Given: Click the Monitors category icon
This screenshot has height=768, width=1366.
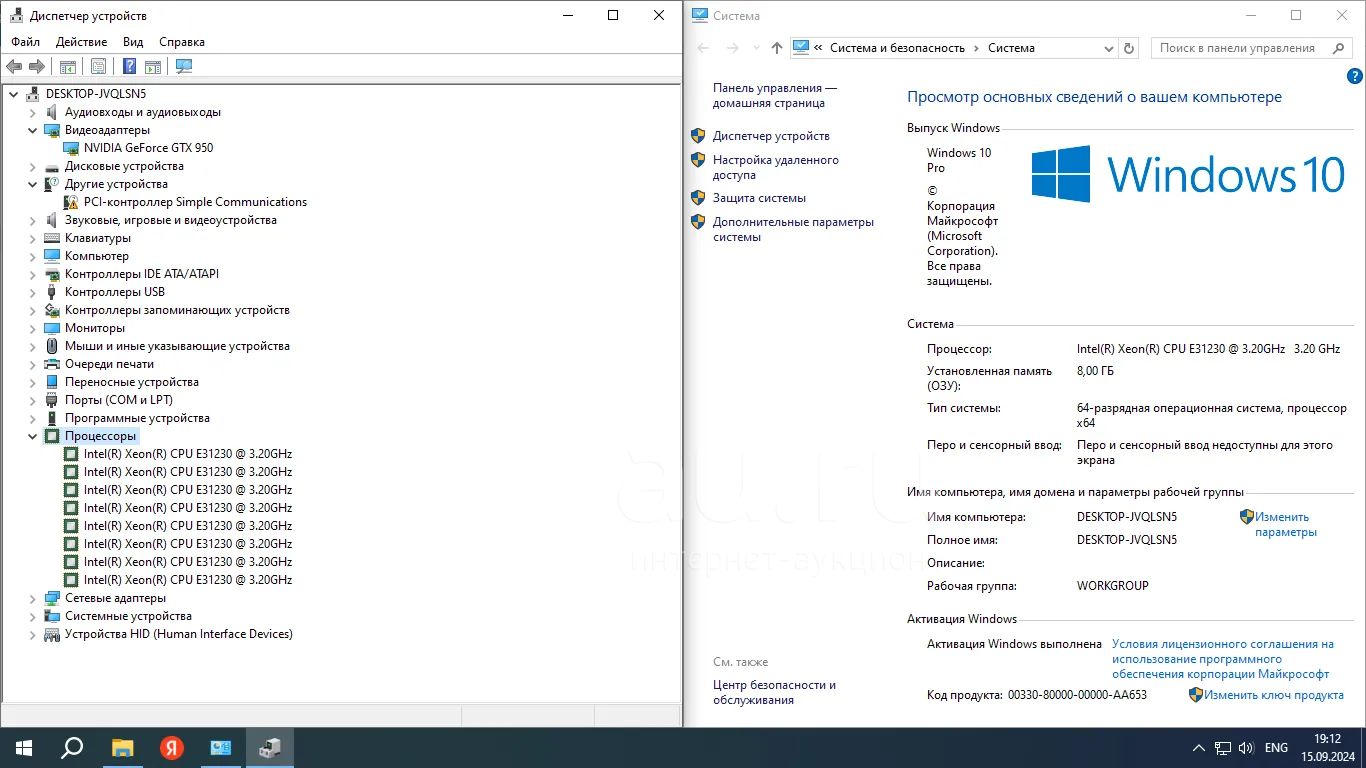Looking at the screenshot, I should (53, 328).
